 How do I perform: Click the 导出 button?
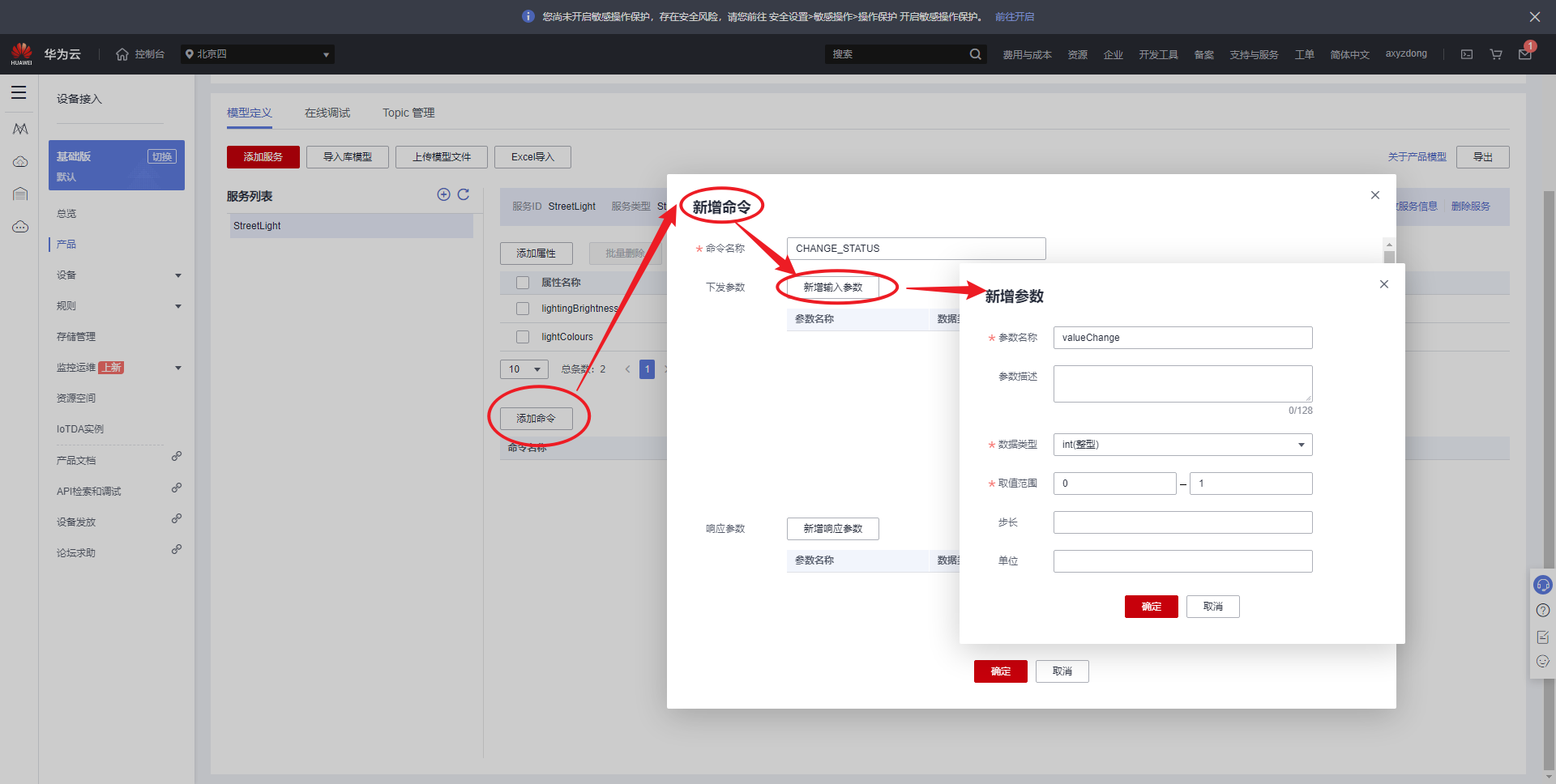coord(1483,157)
